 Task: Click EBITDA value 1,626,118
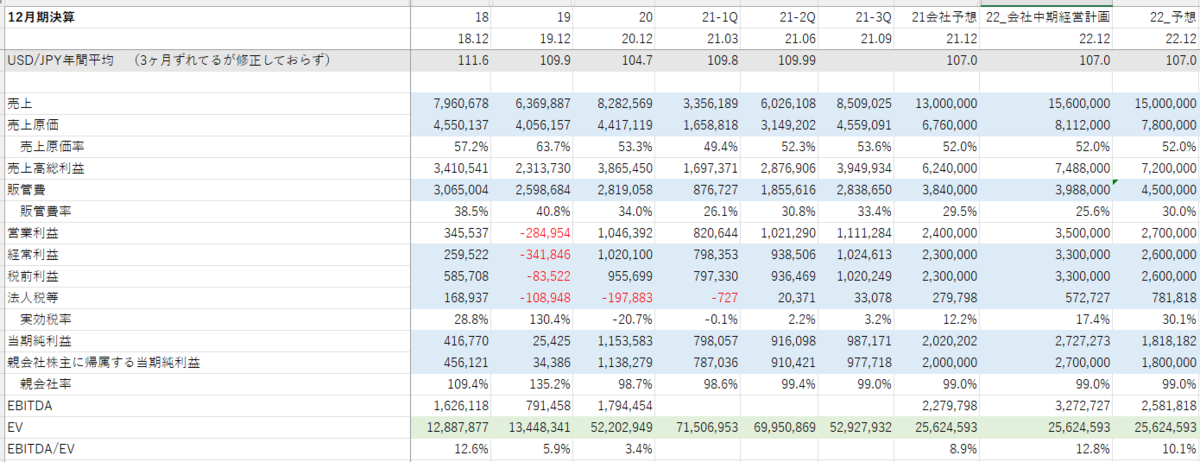[462, 405]
